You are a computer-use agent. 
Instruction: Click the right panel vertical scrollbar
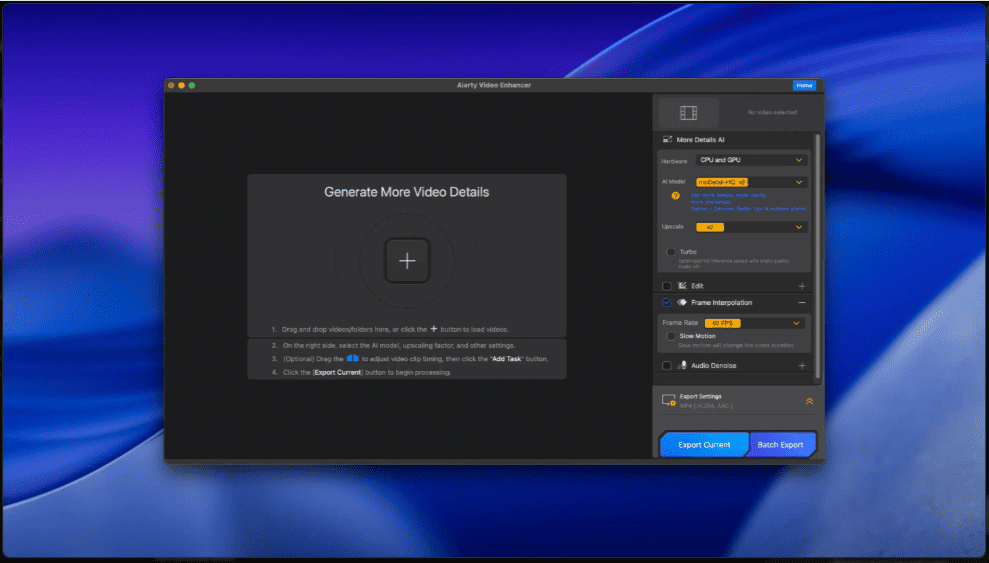pyautogui.click(x=818, y=255)
